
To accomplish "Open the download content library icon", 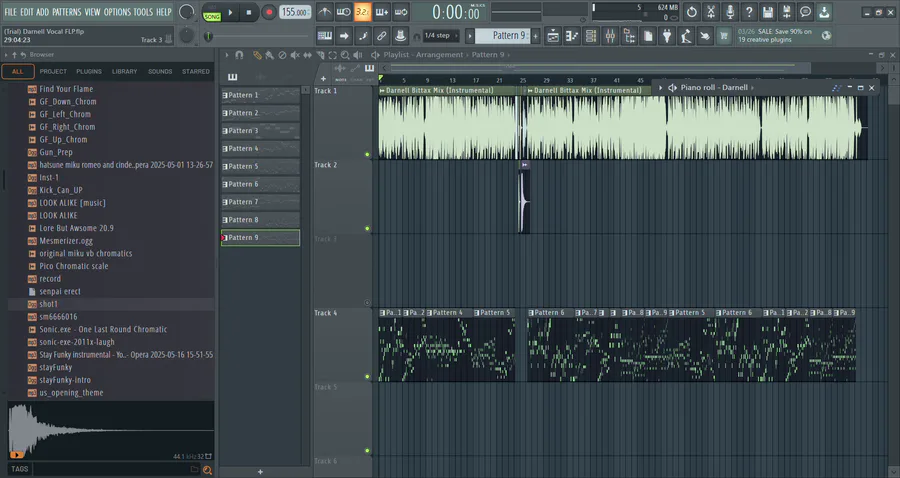I will (824, 12).
